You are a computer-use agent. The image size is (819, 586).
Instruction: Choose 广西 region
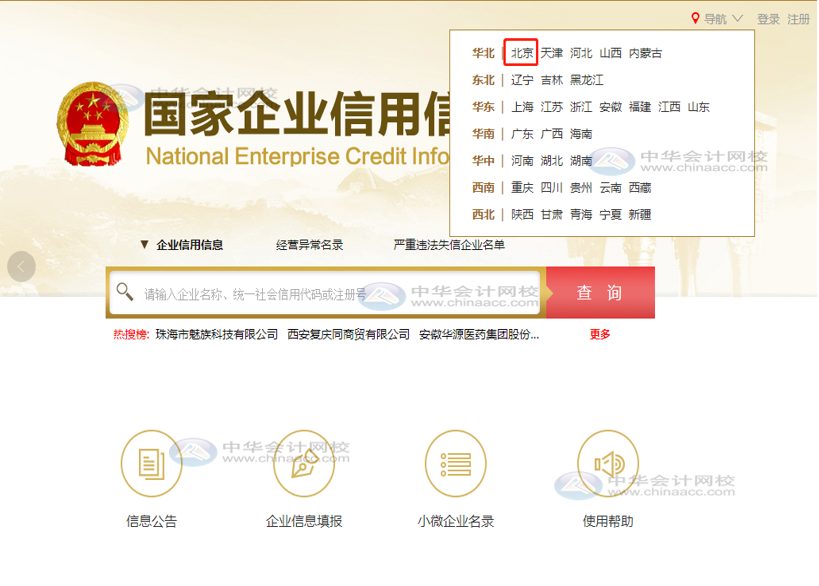[x=552, y=134]
